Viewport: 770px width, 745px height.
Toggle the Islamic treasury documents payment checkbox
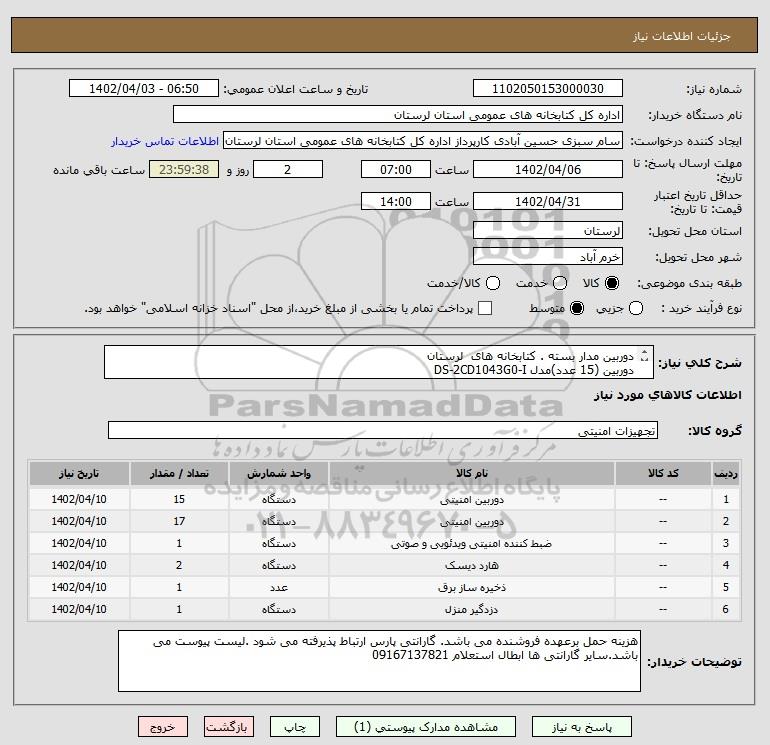[485, 308]
